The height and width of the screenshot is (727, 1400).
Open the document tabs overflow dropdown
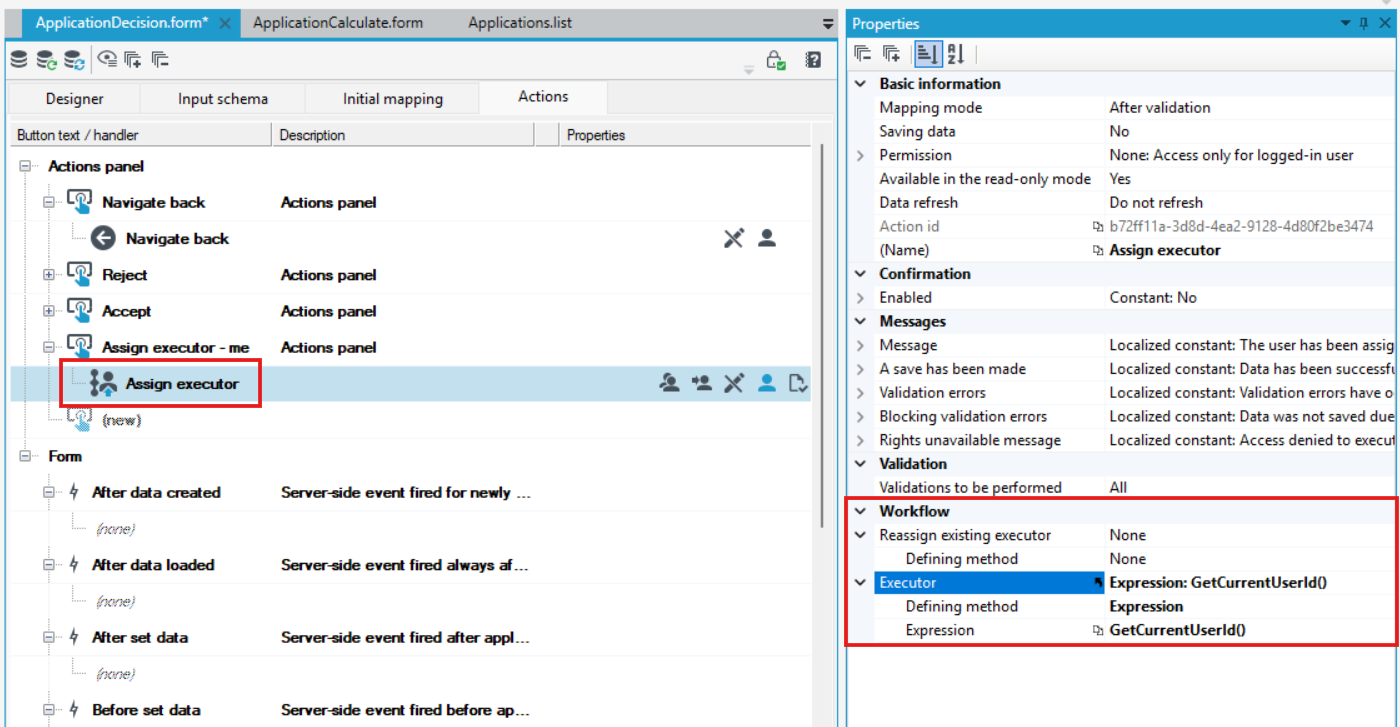(828, 23)
